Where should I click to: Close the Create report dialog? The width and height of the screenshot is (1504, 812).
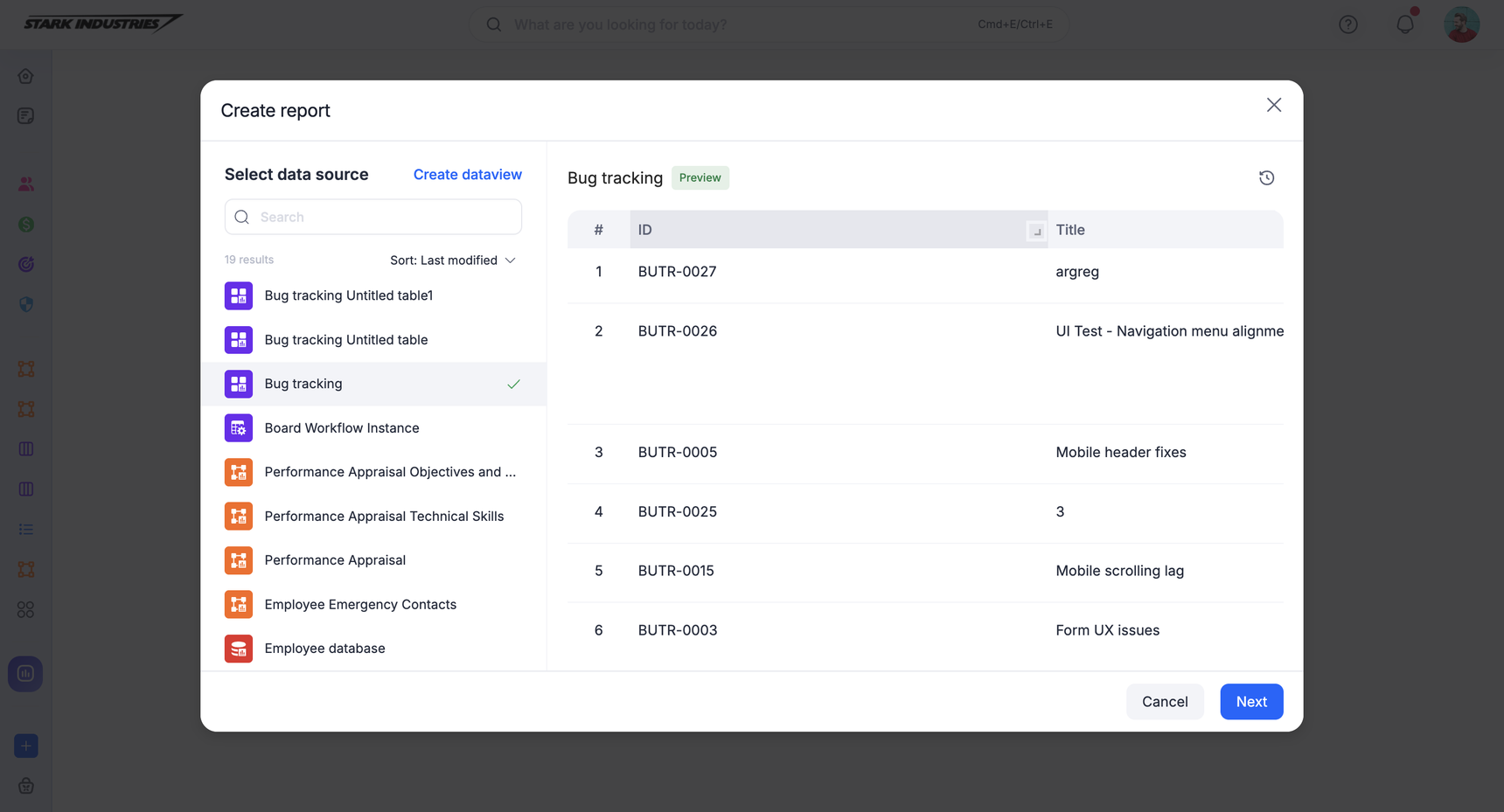(1273, 105)
